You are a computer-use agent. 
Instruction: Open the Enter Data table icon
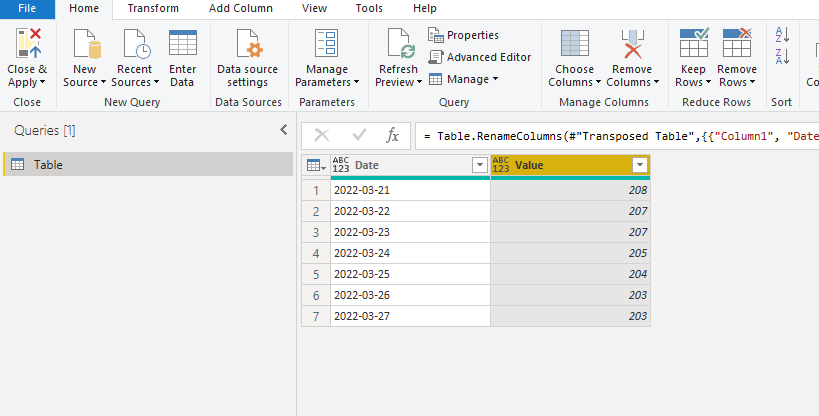183,43
